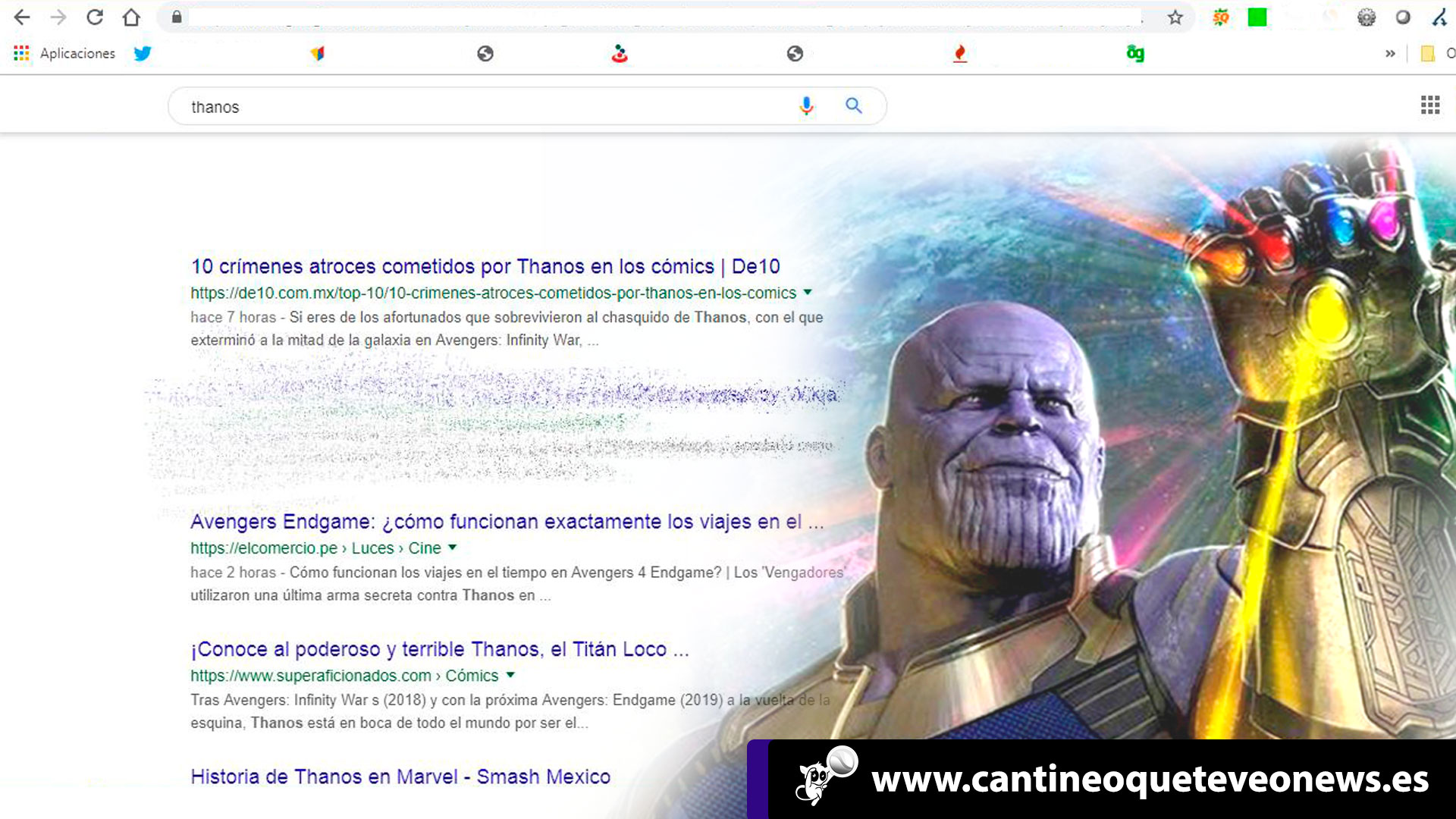Expand the elcomercio.pe result dropdown arrow

coord(453,547)
